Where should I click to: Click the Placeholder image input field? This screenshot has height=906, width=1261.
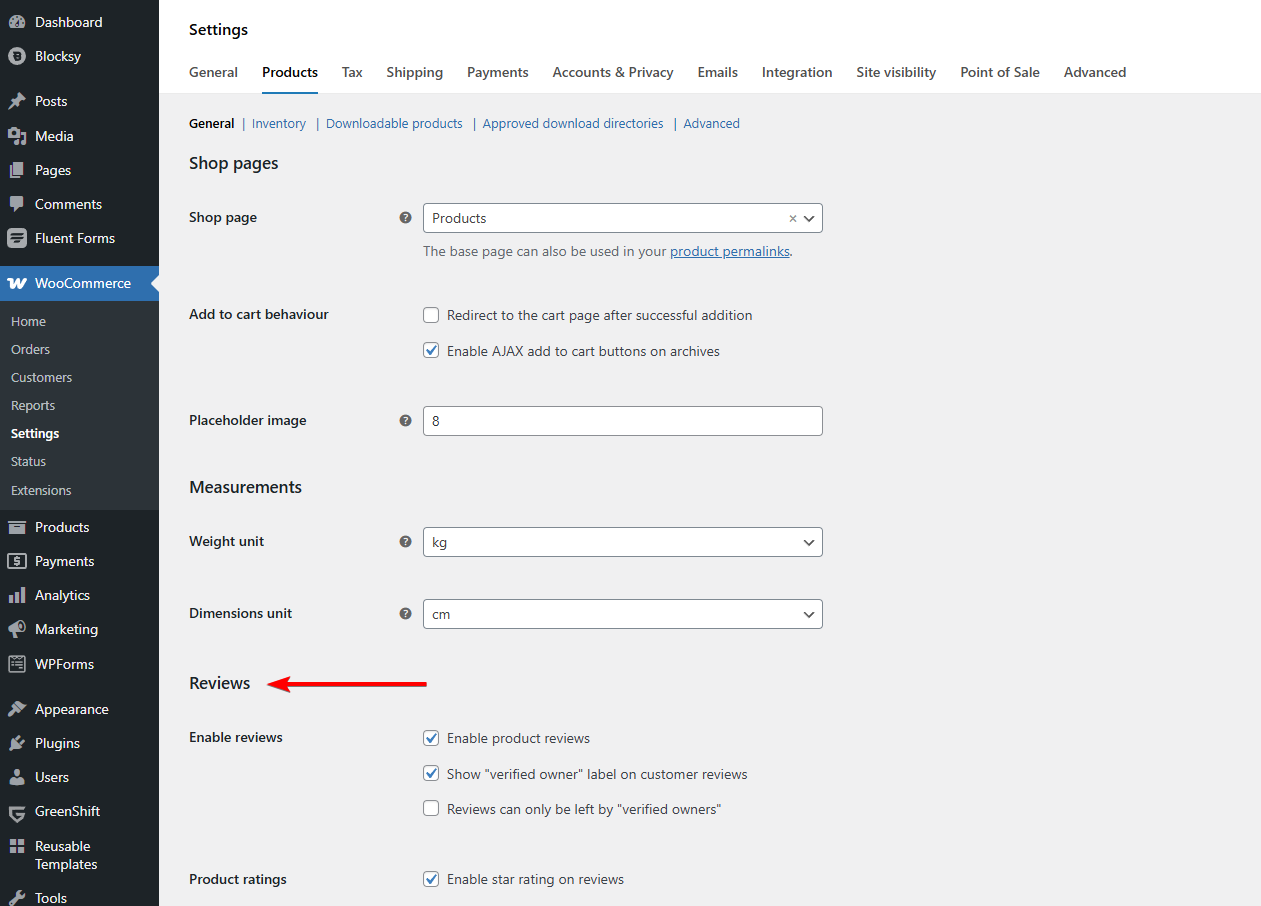pos(622,421)
